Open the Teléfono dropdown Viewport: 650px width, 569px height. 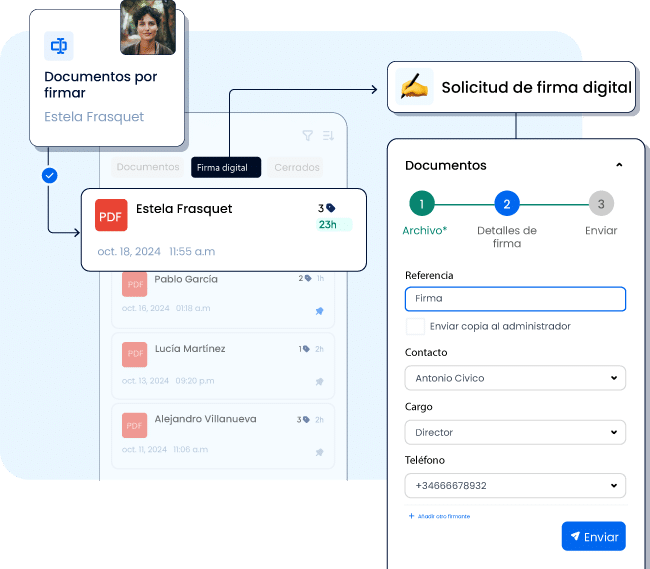point(515,486)
